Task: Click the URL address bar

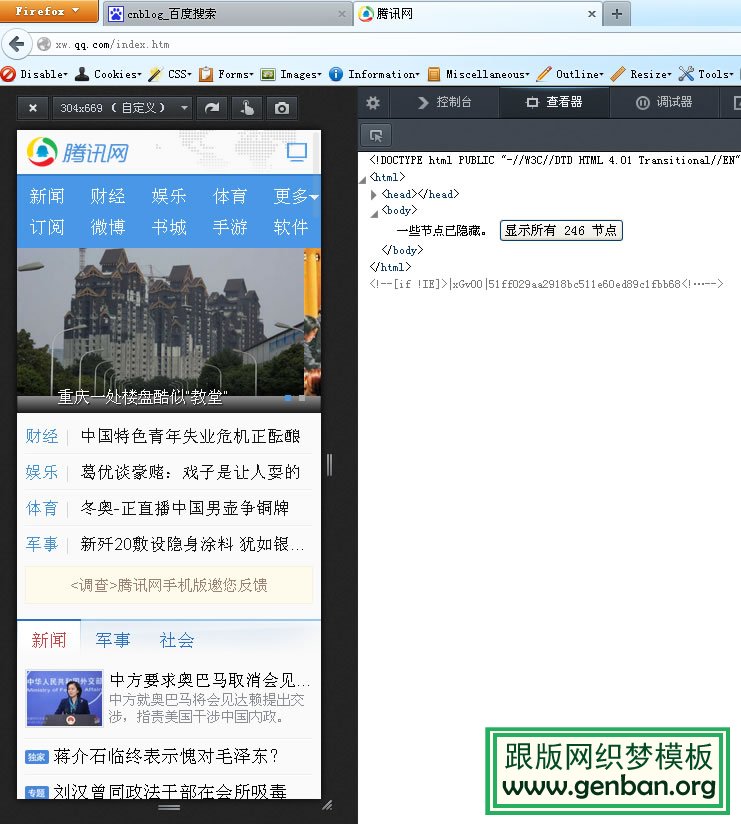Action: point(380,44)
